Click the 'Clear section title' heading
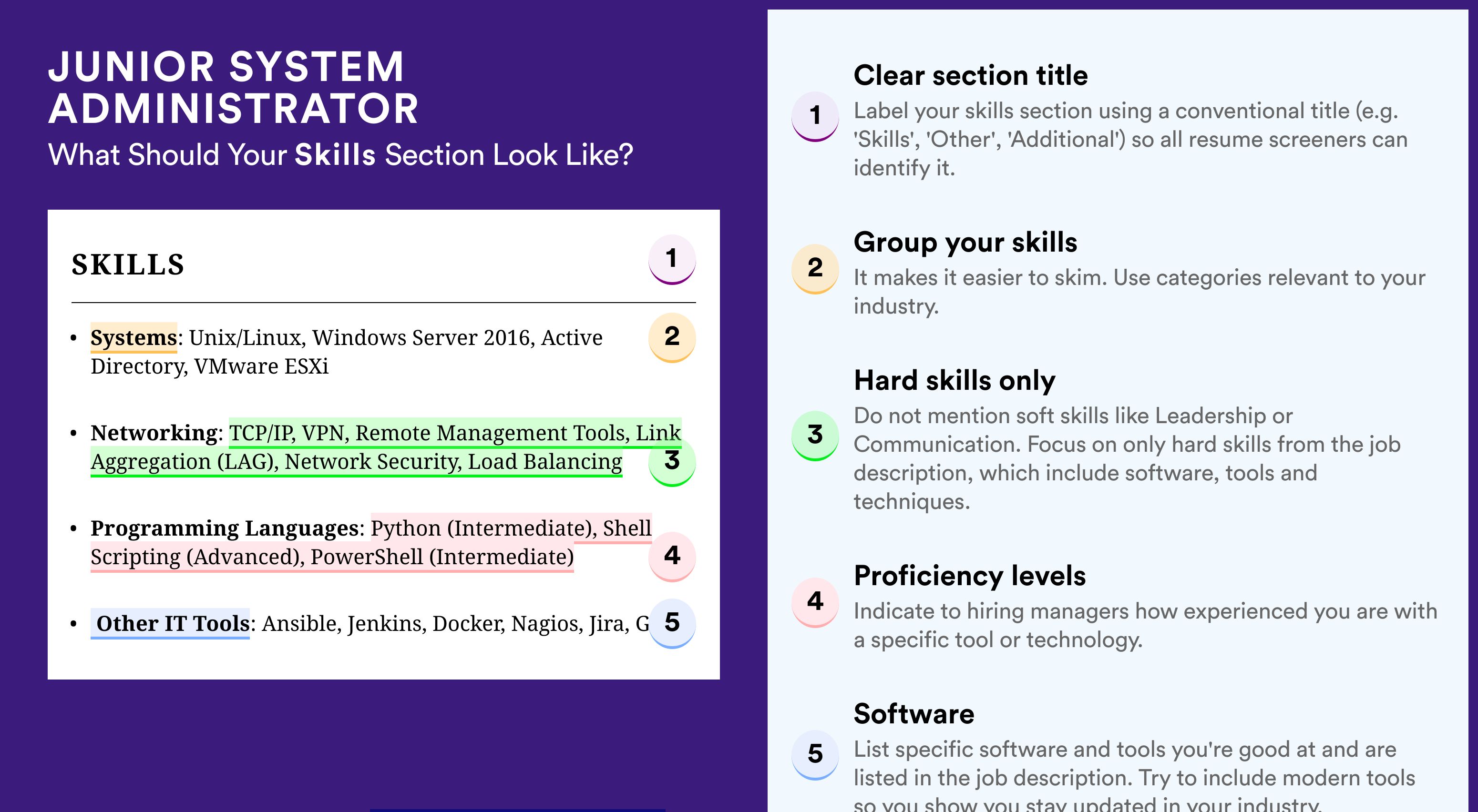The height and width of the screenshot is (812, 1478). point(970,75)
